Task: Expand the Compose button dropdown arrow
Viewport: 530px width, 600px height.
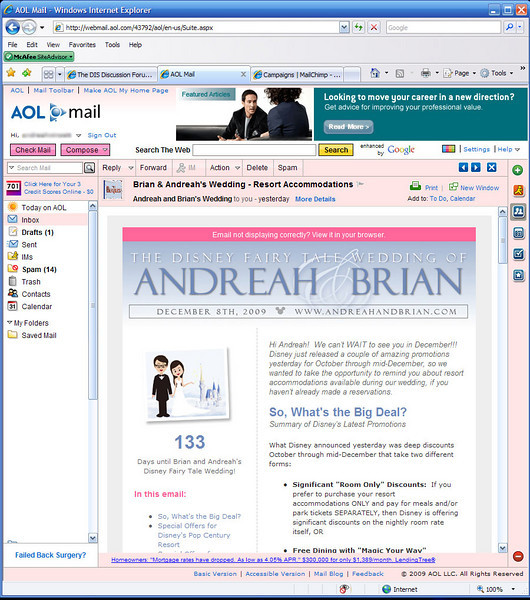Action: (x=105, y=150)
